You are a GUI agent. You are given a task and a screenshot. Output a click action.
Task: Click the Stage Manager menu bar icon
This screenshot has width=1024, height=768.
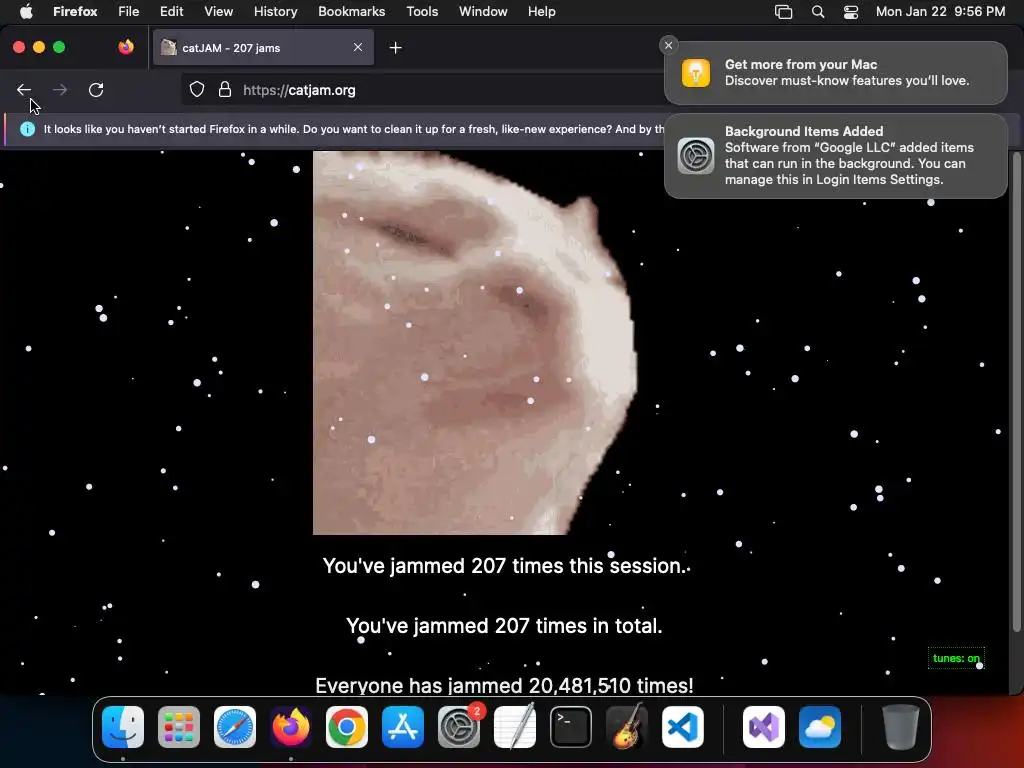783,12
